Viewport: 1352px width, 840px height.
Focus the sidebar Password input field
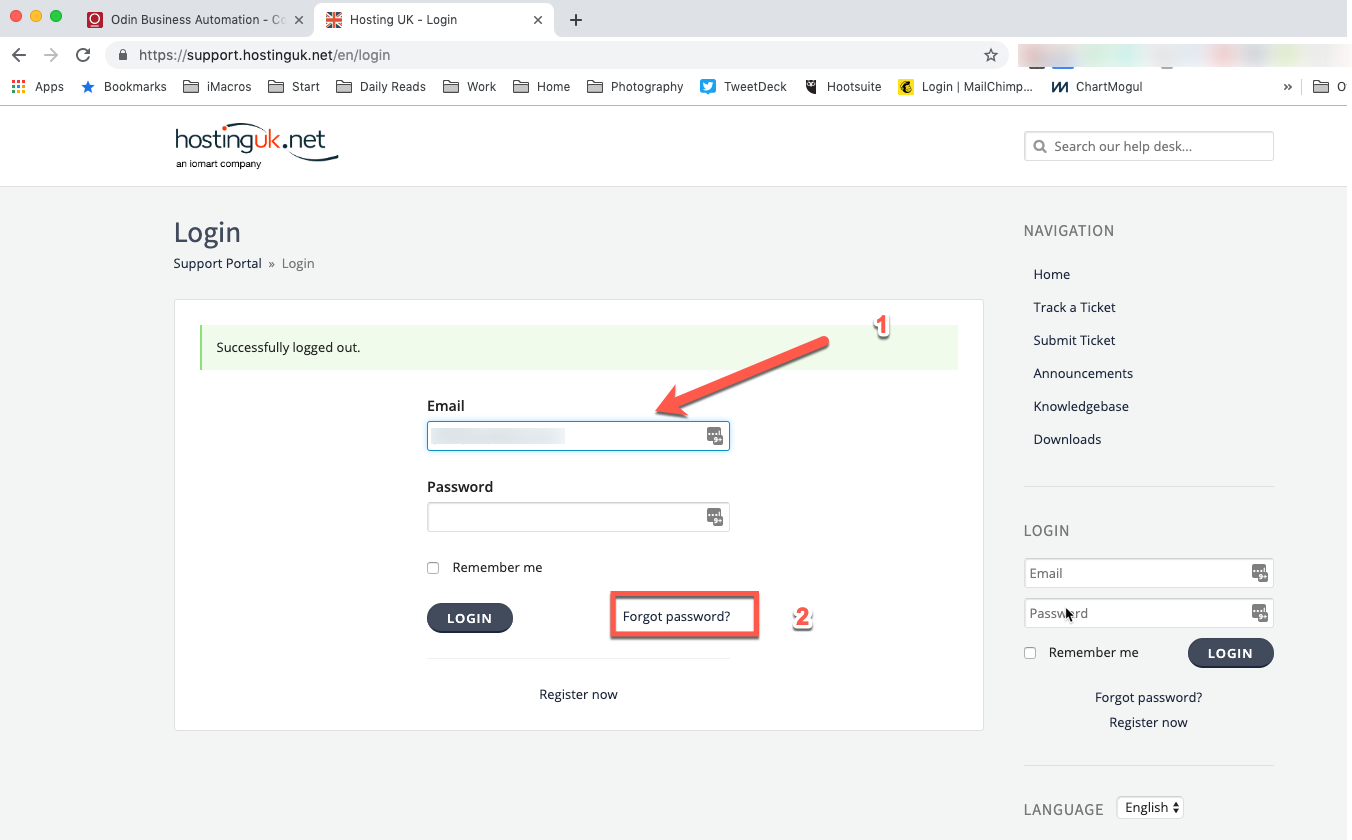pyautogui.click(x=1149, y=613)
